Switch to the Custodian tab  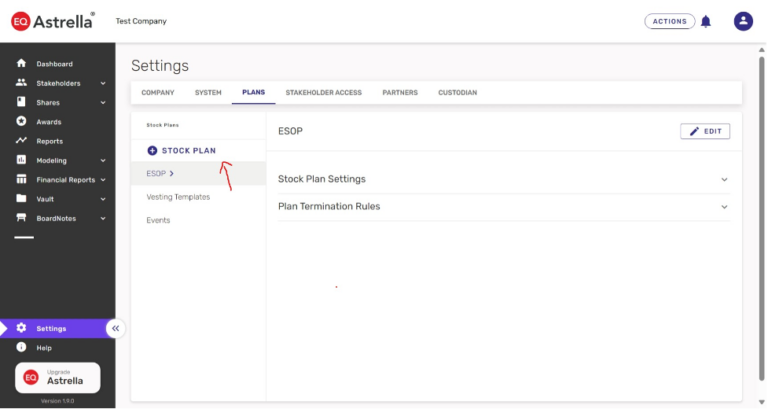(457, 93)
